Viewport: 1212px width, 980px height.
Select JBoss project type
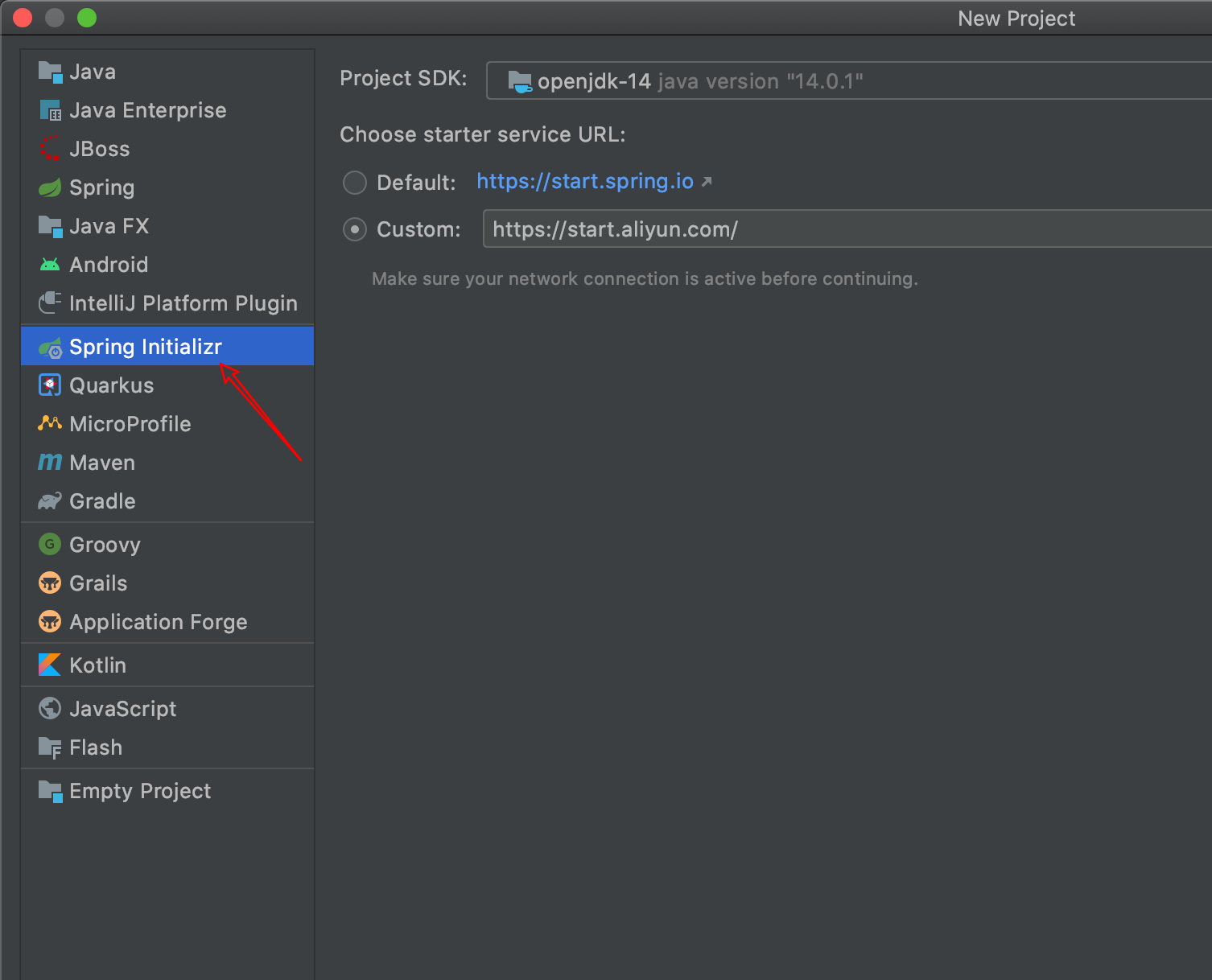click(167, 149)
